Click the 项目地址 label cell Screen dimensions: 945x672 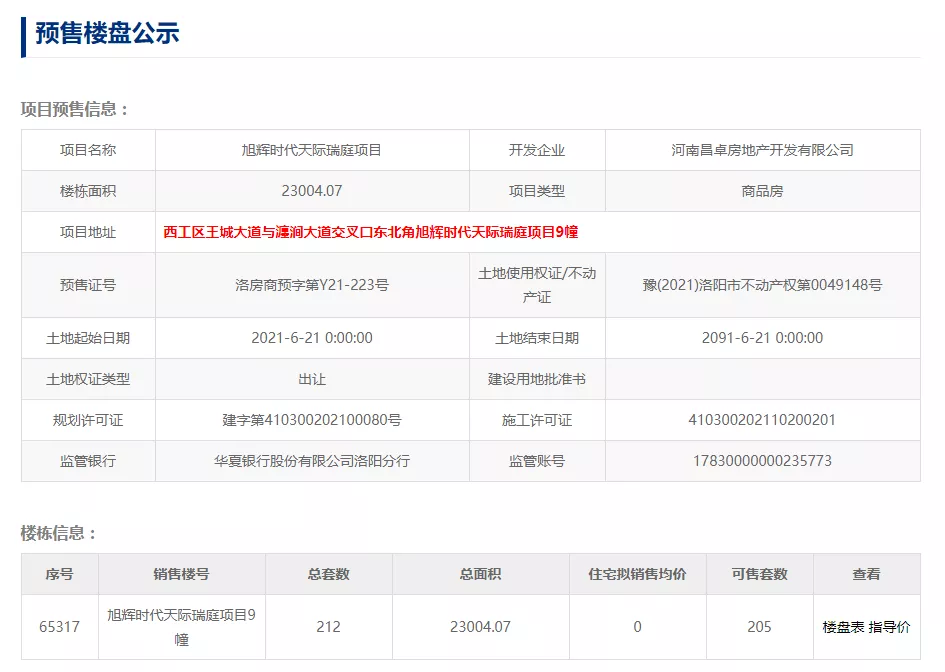click(x=88, y=232)
